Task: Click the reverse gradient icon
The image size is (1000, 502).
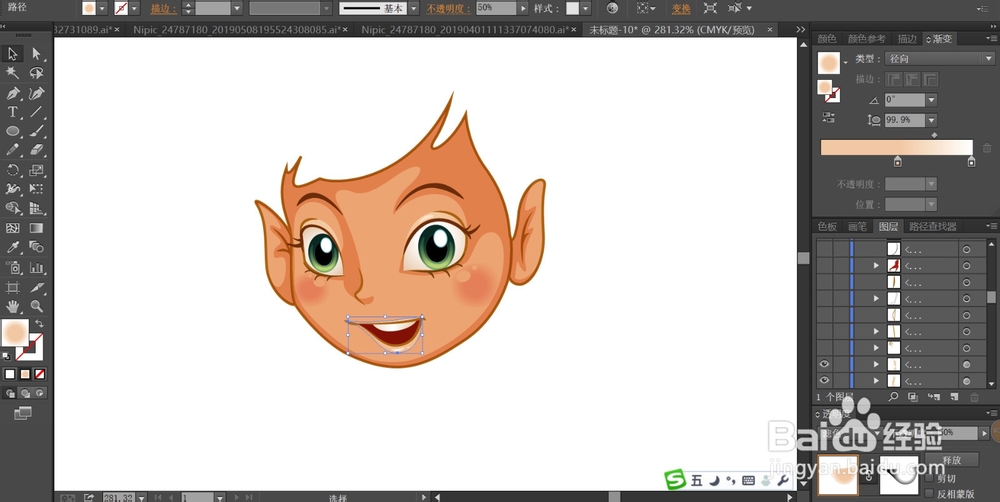Action: 828,117
